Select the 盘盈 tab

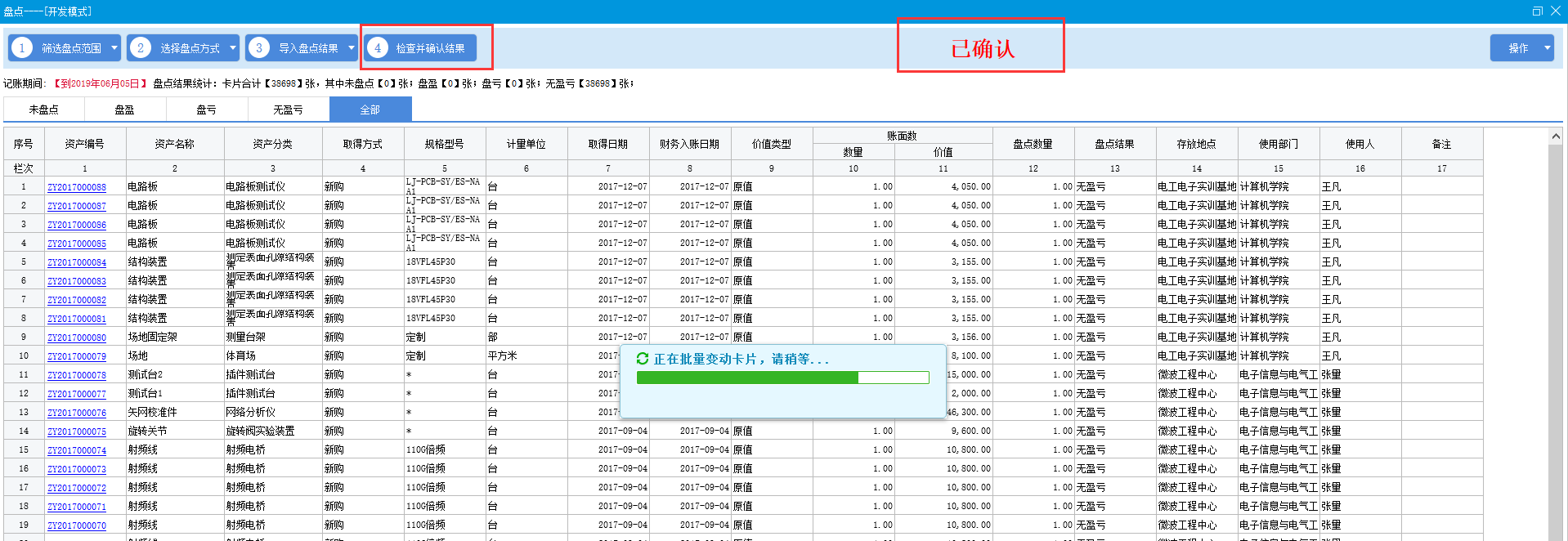125,110
